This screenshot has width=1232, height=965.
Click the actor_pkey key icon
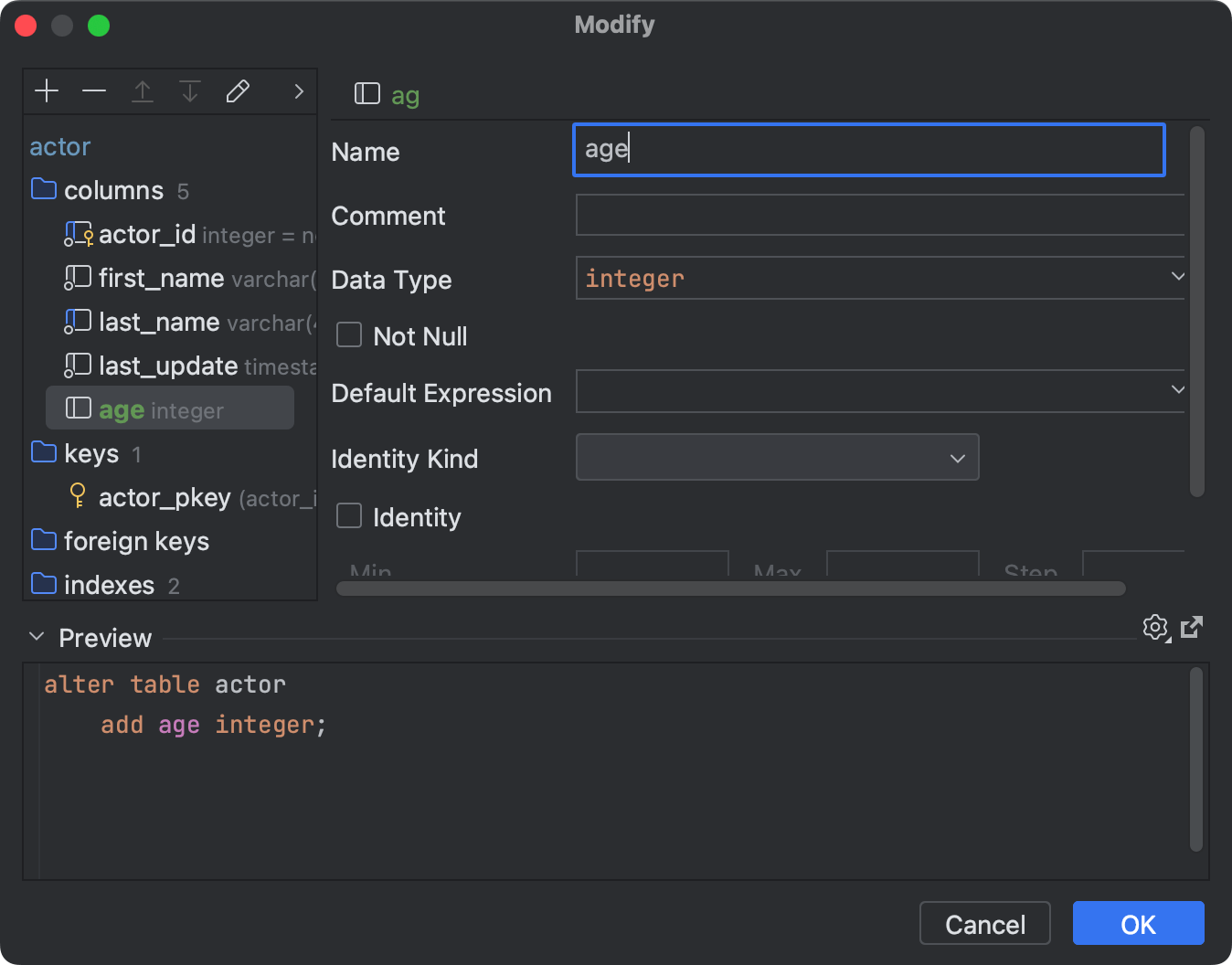pos(78,496)
